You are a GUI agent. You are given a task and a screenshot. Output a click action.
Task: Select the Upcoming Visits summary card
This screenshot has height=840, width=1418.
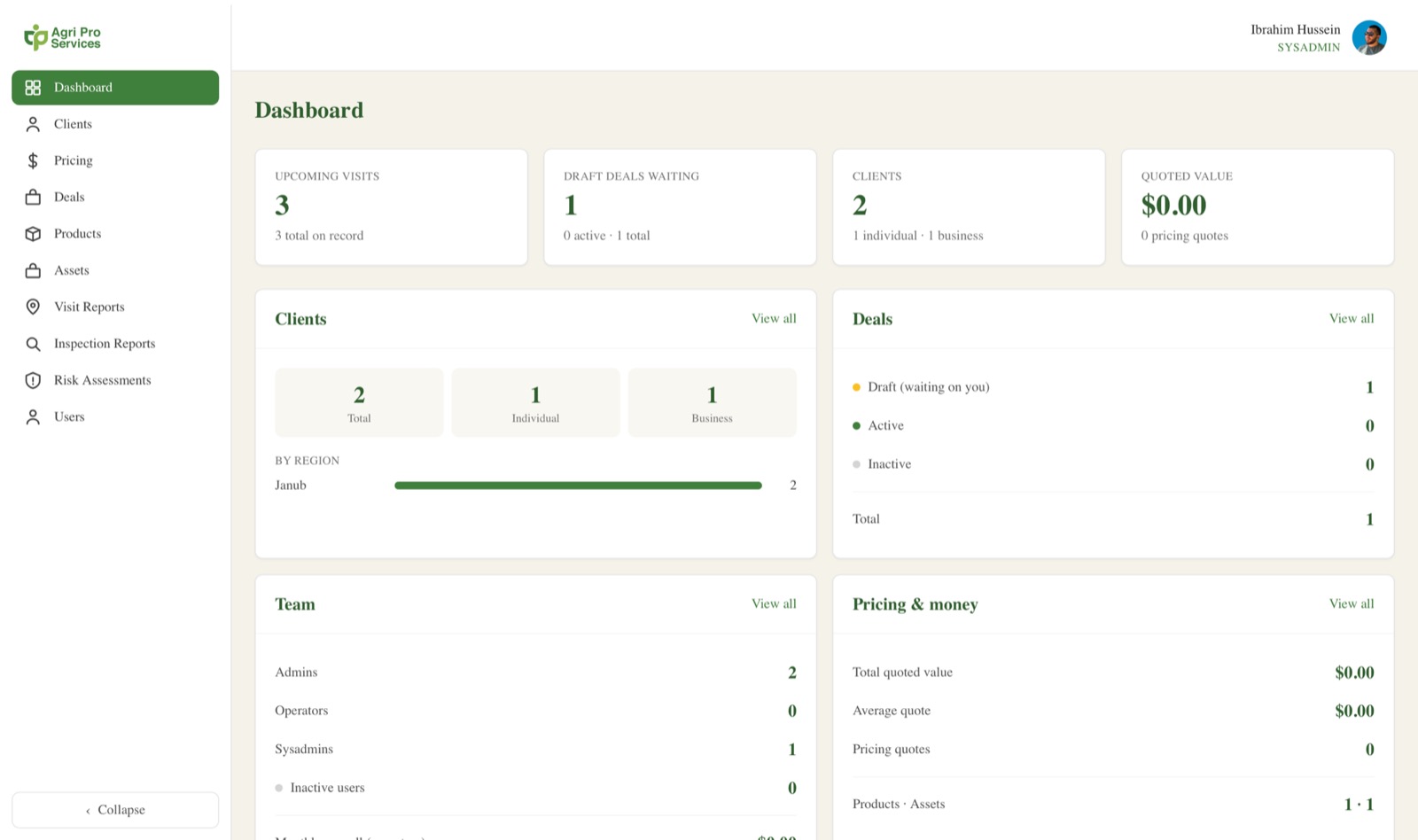391,207
